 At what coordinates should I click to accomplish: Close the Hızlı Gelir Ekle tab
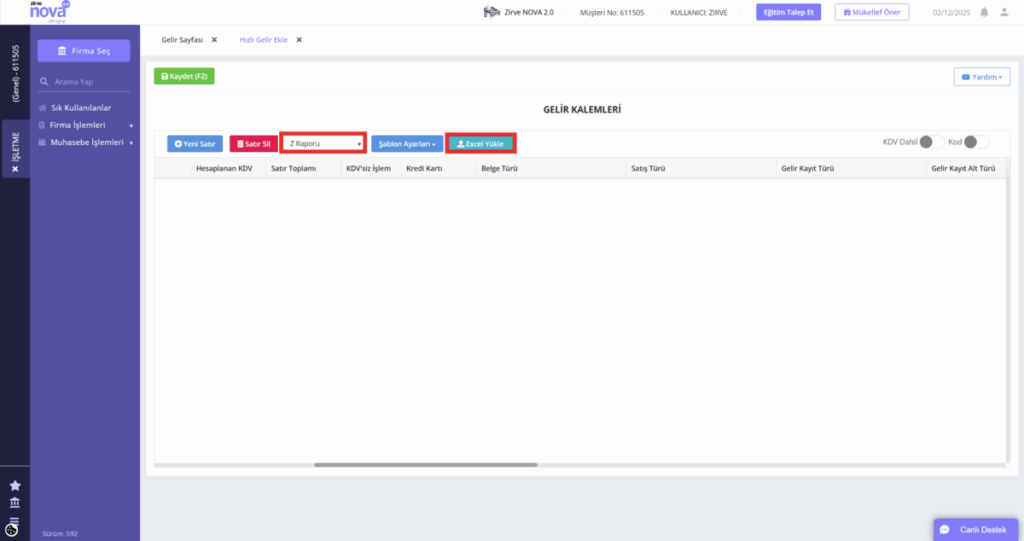pyautogui.click(x=299, y=40)
